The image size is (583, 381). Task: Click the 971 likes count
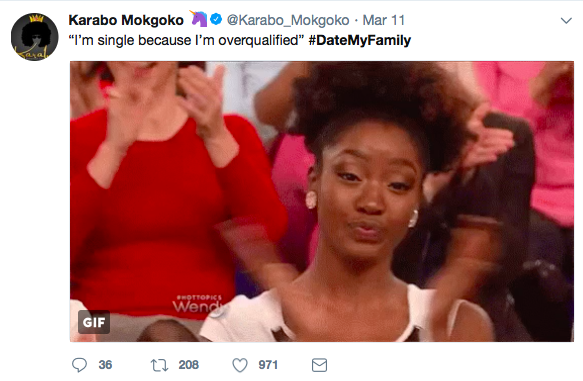tap(268, 365)
